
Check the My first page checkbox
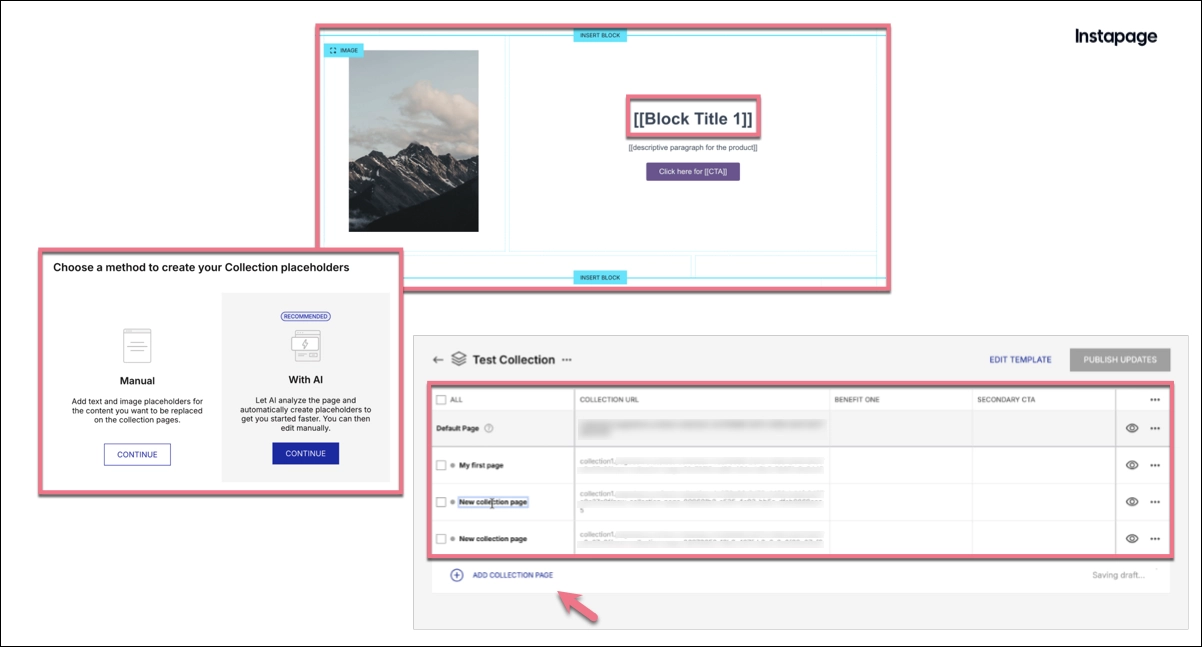[441, 464]
